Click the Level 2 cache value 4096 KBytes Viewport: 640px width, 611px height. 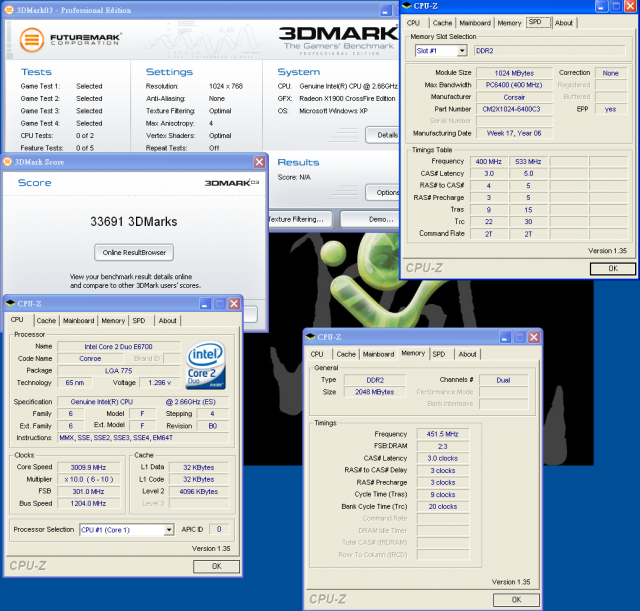199,491
